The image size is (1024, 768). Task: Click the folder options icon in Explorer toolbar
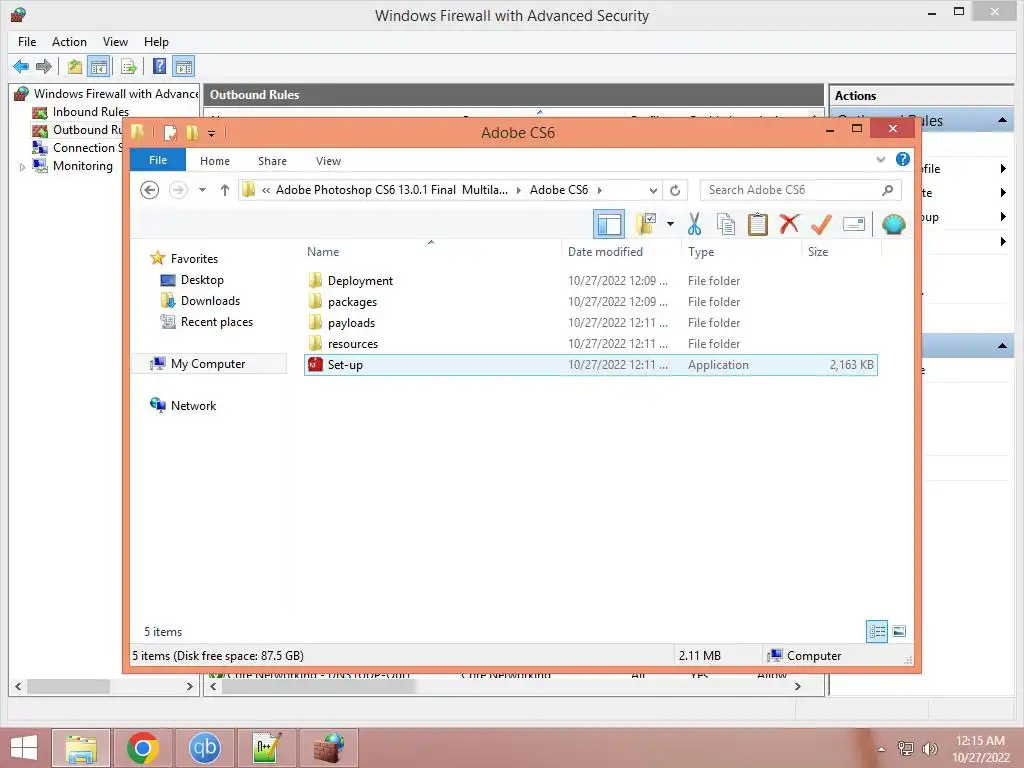point(647,224)
